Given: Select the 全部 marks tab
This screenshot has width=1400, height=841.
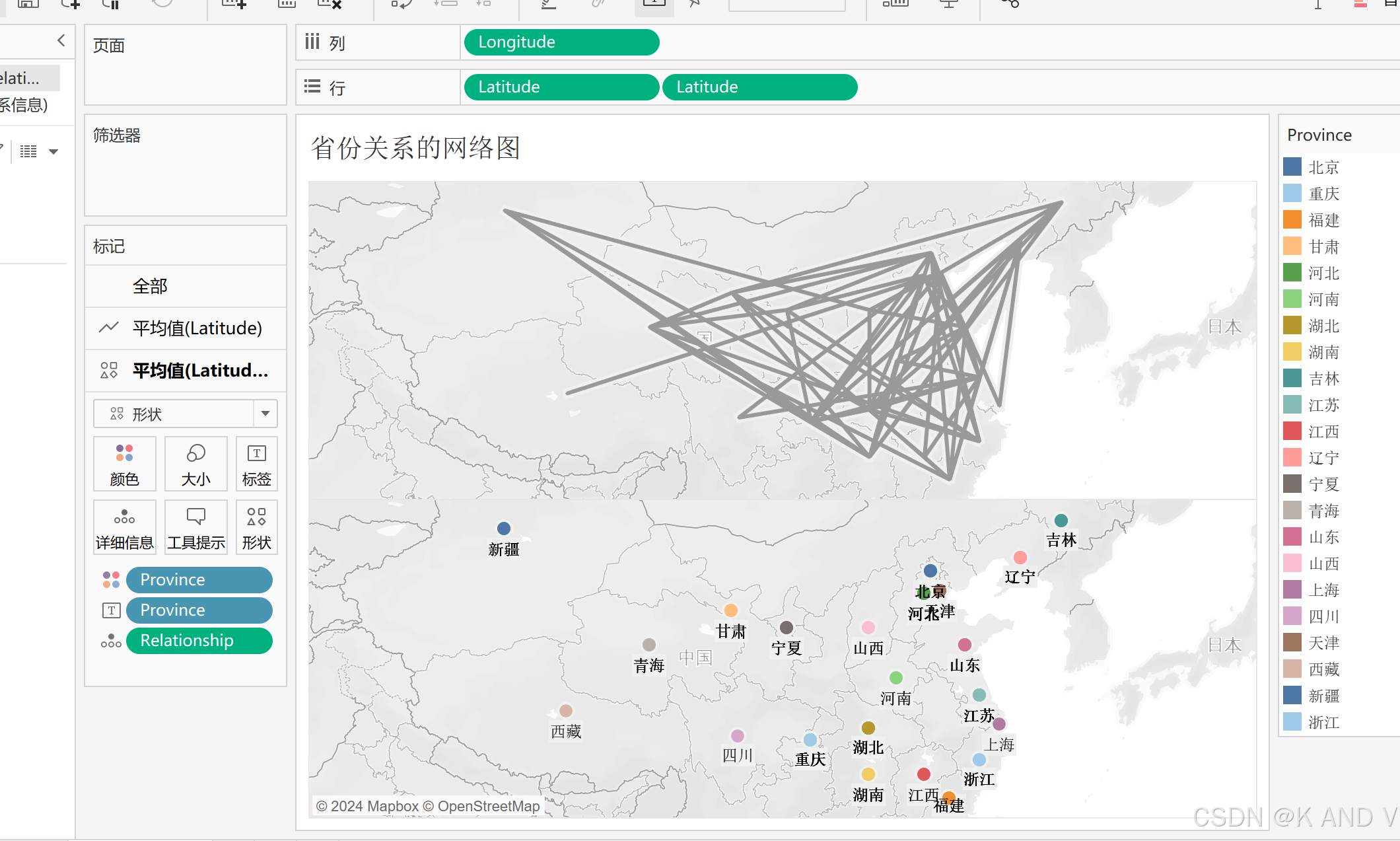Looking at the screenshot, I should [150, 286].
